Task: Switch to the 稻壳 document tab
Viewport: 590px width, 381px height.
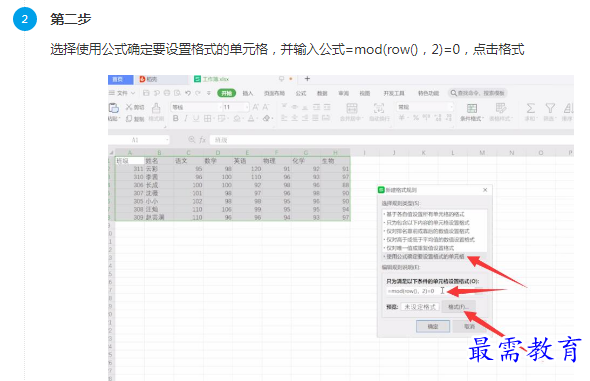Action: (161, 79)
